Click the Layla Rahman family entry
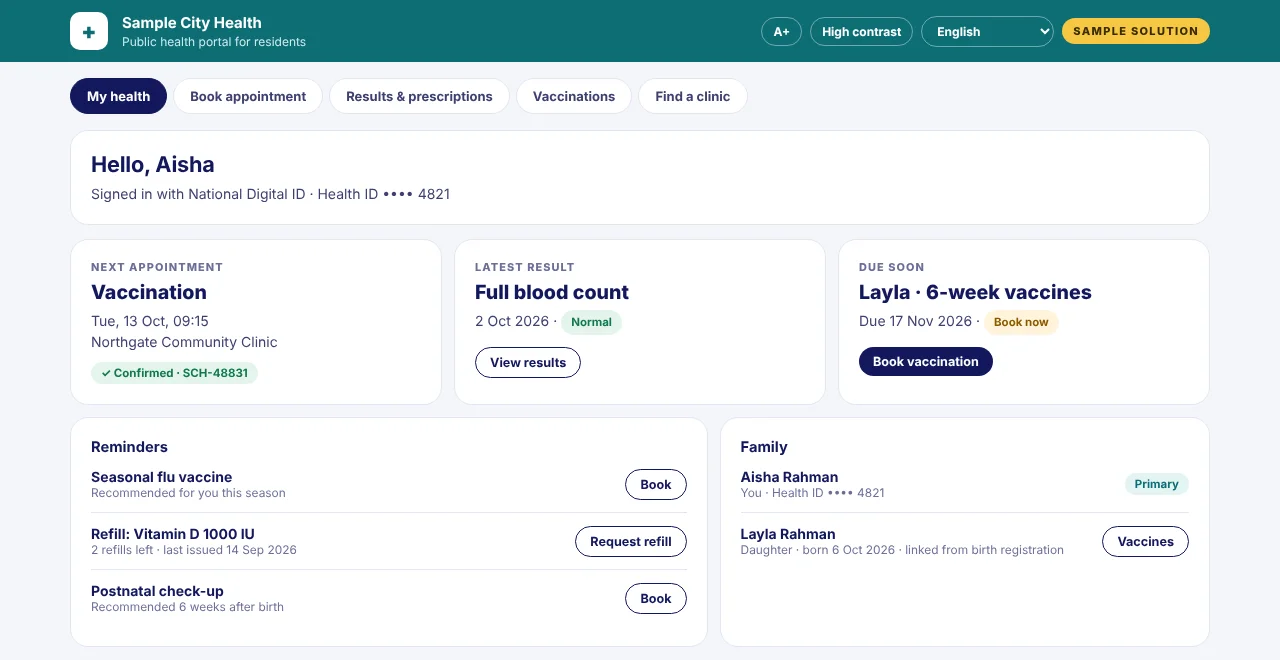This screenshot has height=660, width=1280. tap(964, 541)
